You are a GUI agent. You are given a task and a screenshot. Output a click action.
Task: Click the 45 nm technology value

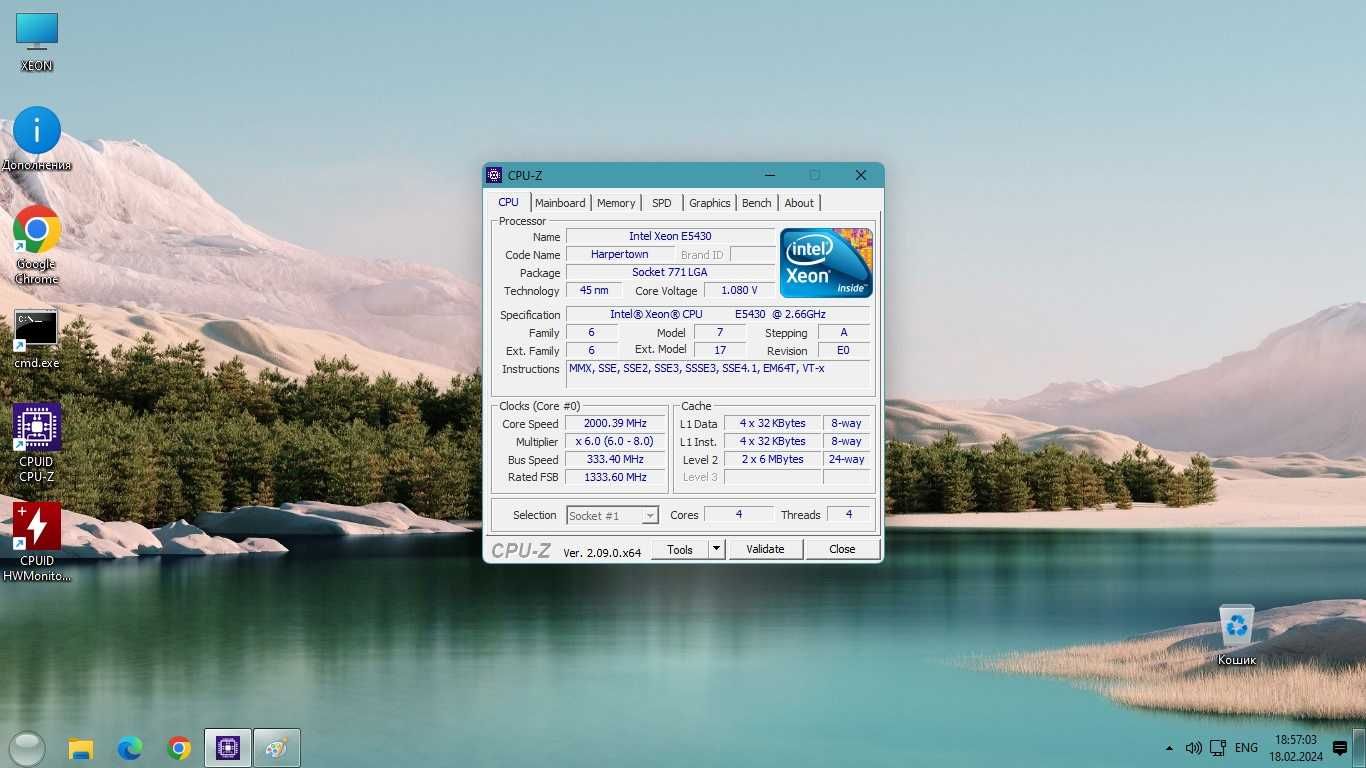pyautogui.click(x=594, y=291)
